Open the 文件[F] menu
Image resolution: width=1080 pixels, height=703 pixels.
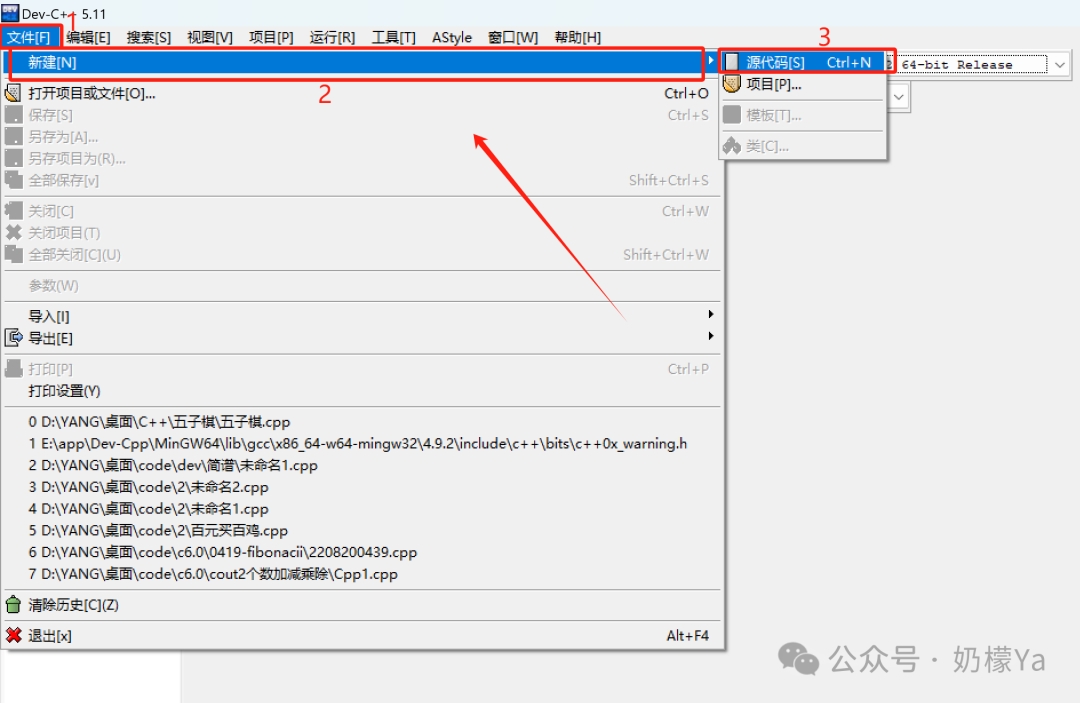(29, 37)
